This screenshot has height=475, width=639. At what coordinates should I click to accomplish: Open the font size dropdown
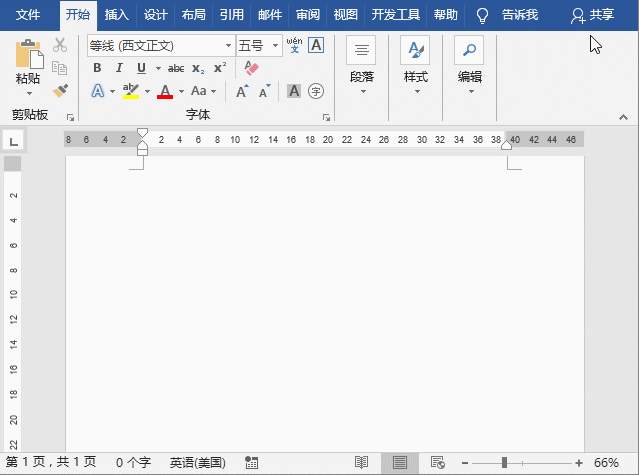click(274, 46)
